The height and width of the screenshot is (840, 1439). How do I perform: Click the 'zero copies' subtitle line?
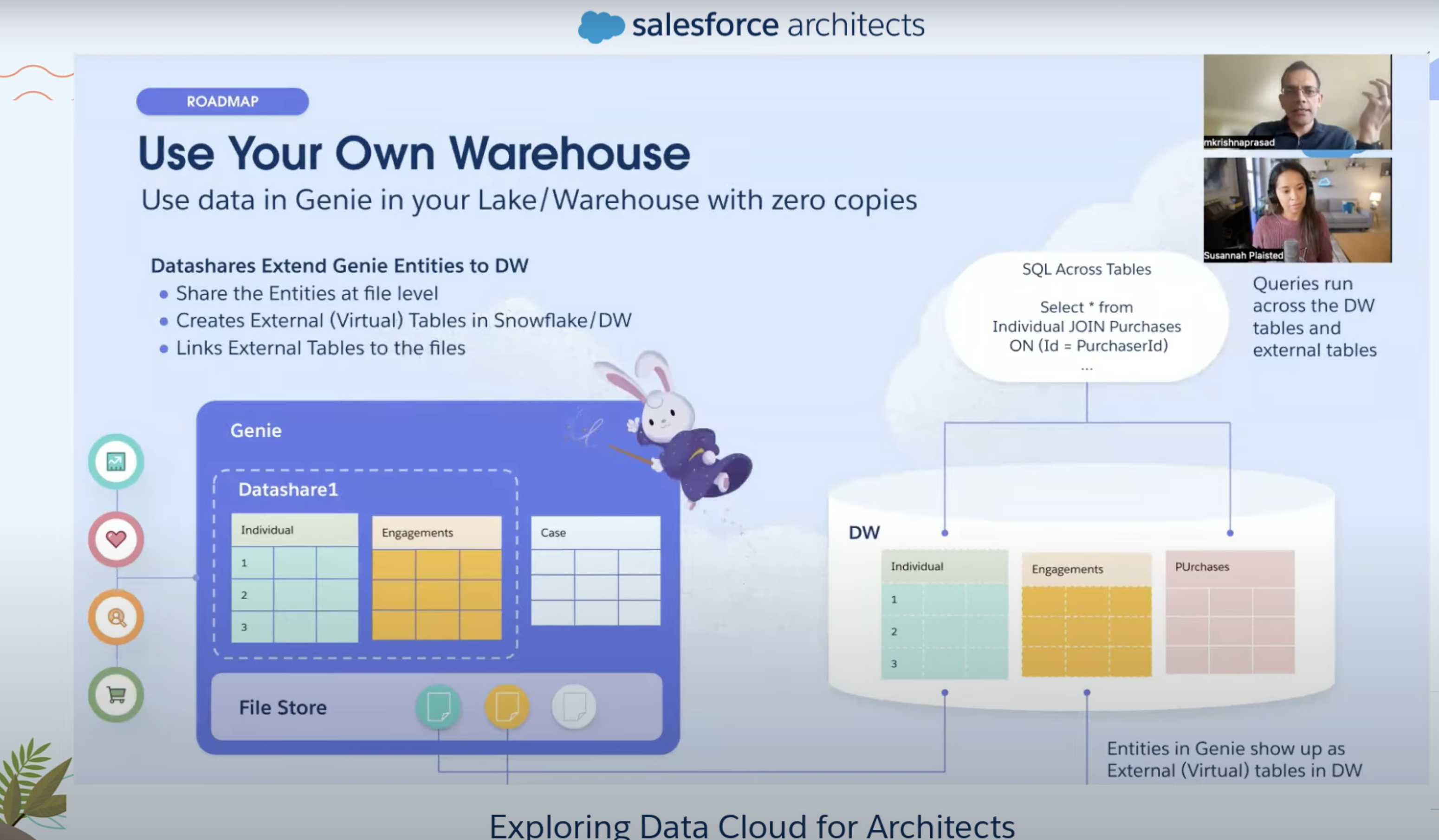(529, 200)
